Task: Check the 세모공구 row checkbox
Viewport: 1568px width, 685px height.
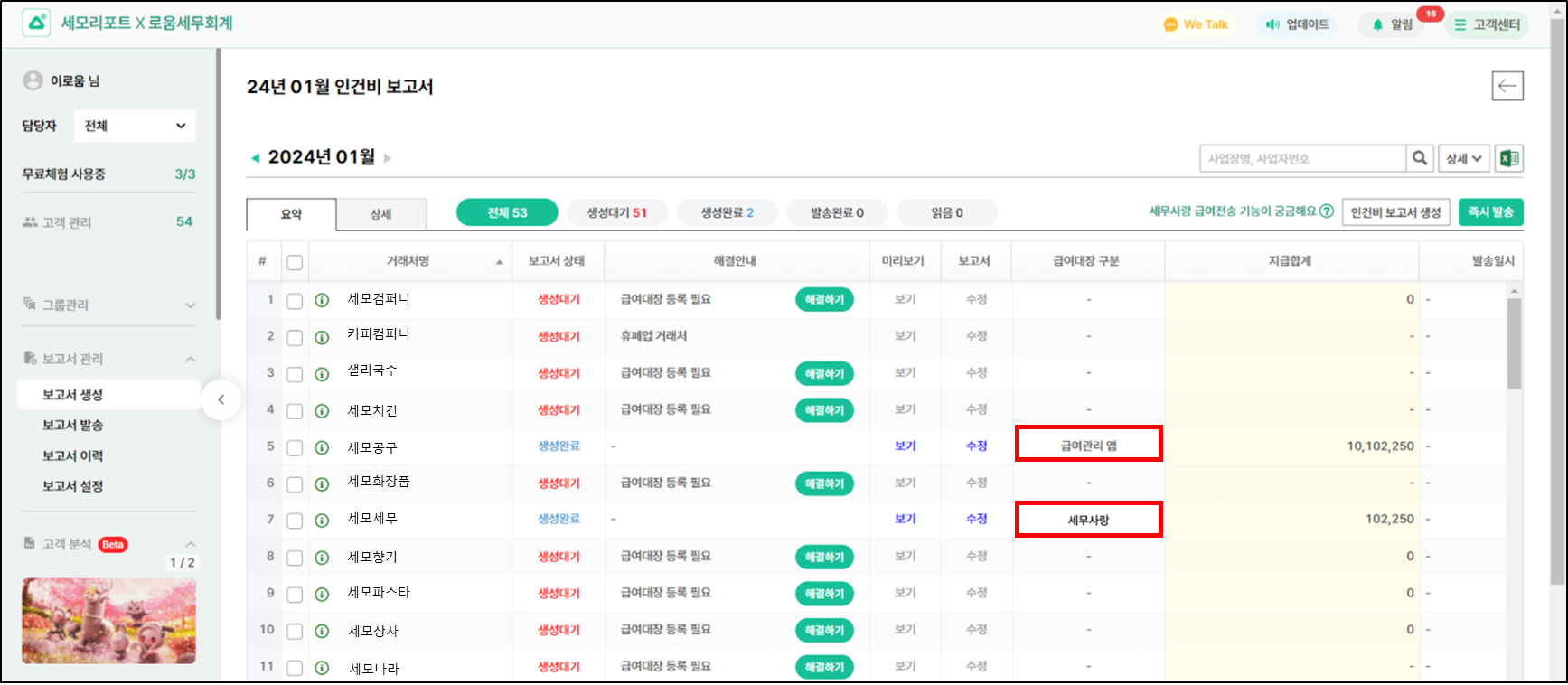Action: pyautogui.click(x=295, y=447)
